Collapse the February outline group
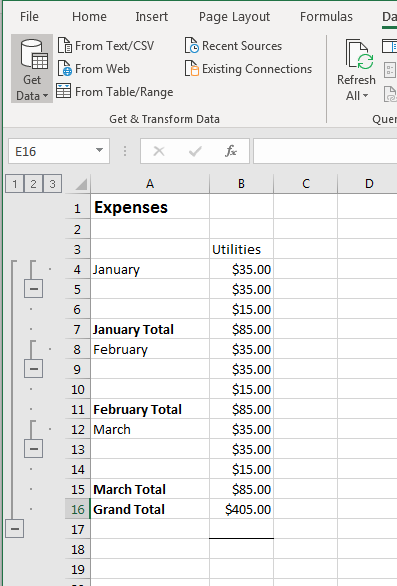 pos(34,369)
